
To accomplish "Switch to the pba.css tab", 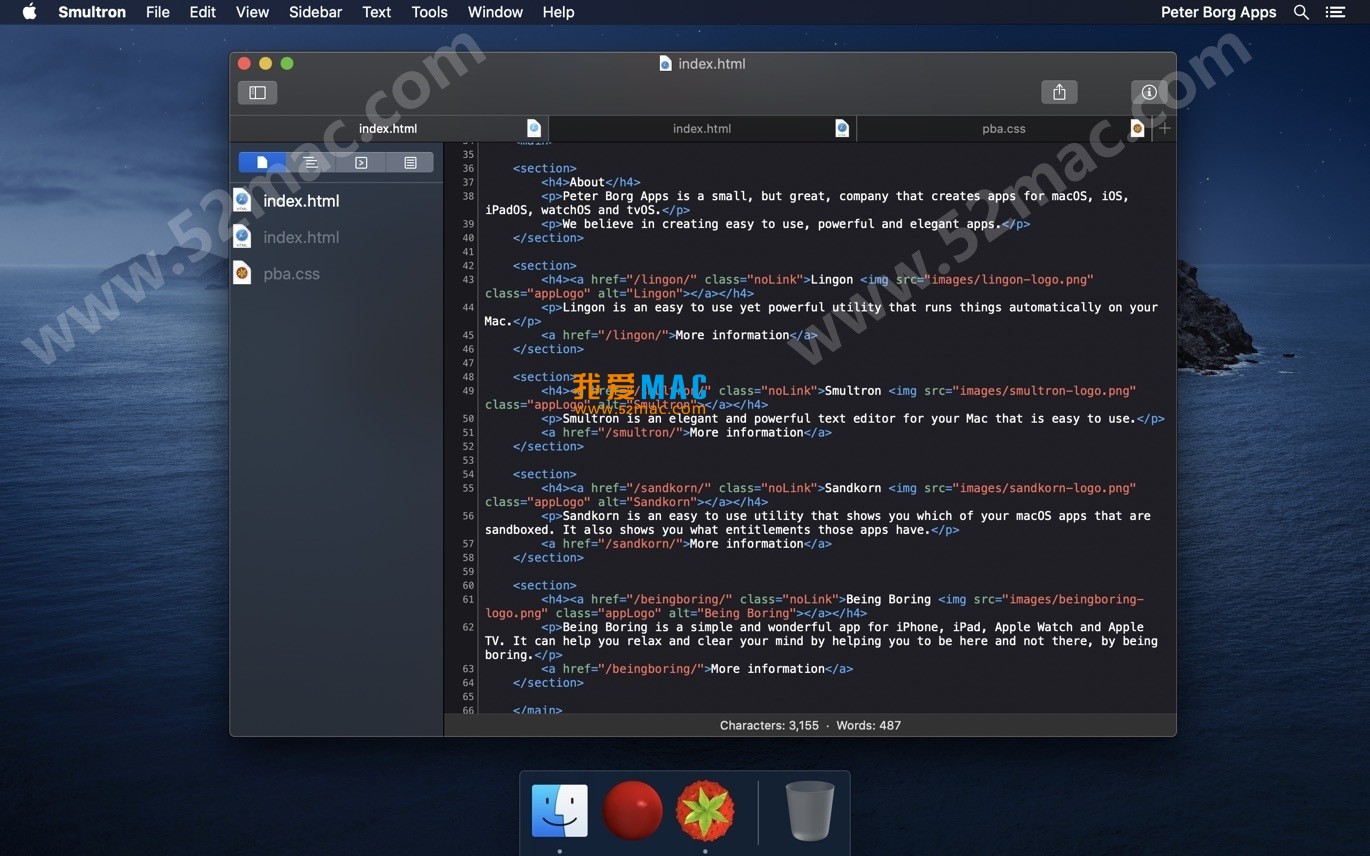I will (1003, 128).
